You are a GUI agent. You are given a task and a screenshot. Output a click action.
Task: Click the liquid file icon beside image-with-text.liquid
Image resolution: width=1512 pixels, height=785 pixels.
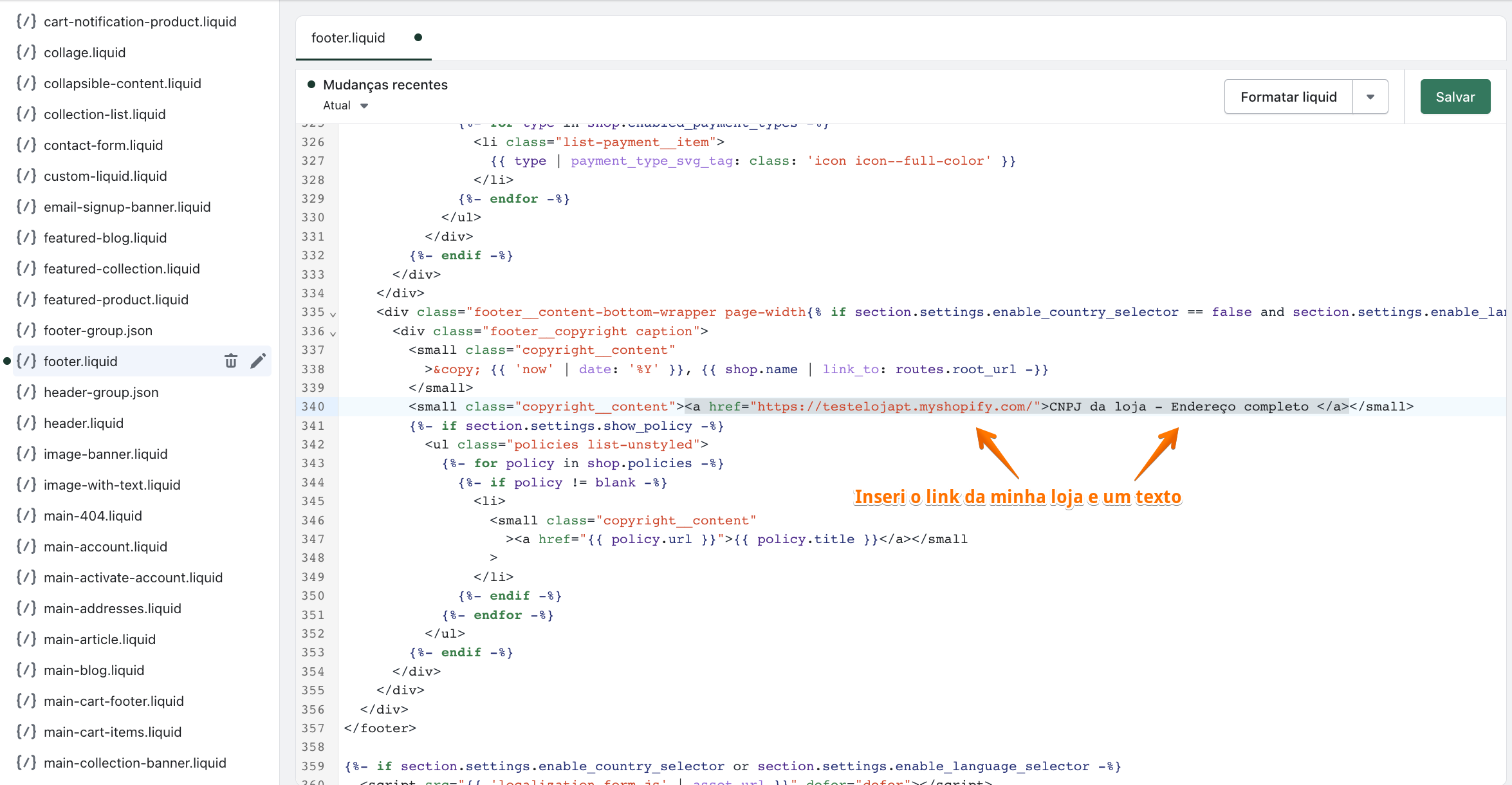[26, 485]
